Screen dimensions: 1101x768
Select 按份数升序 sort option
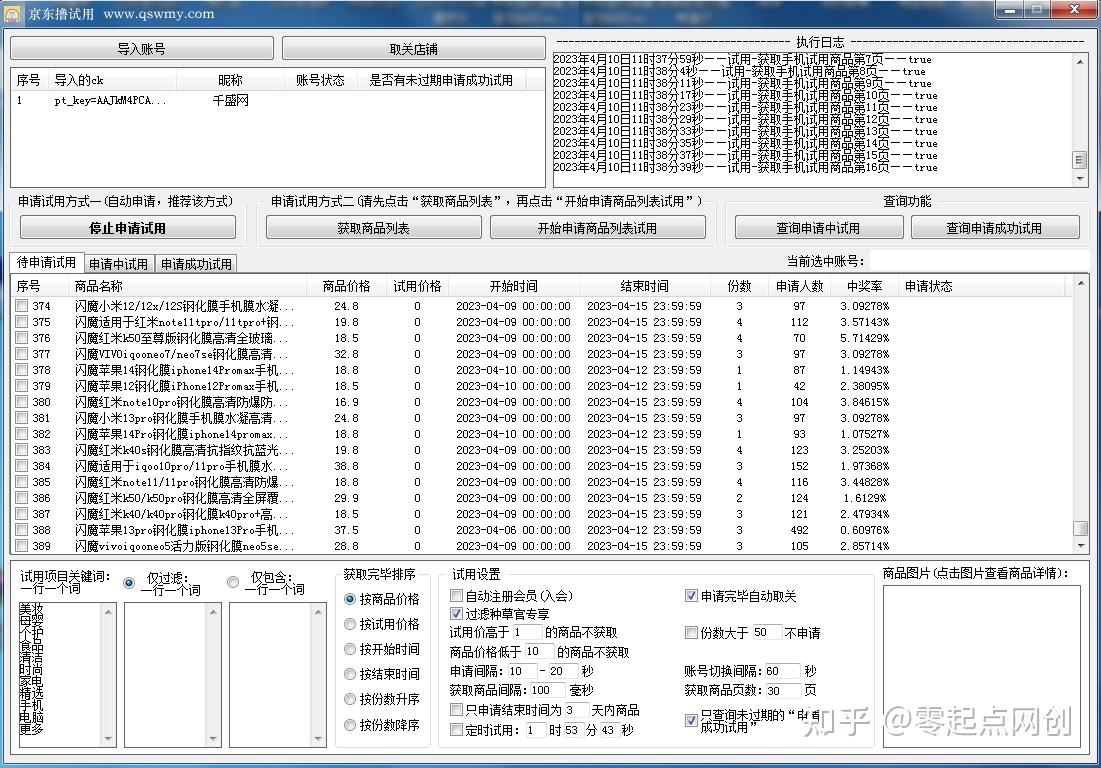click(x=350, y=699)
